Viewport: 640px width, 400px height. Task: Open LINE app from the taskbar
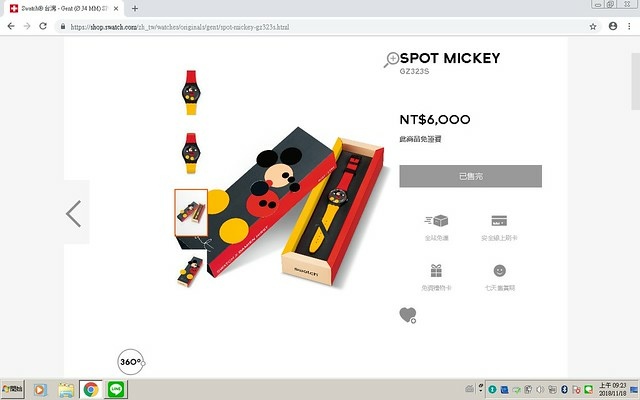tap(116, 389)
